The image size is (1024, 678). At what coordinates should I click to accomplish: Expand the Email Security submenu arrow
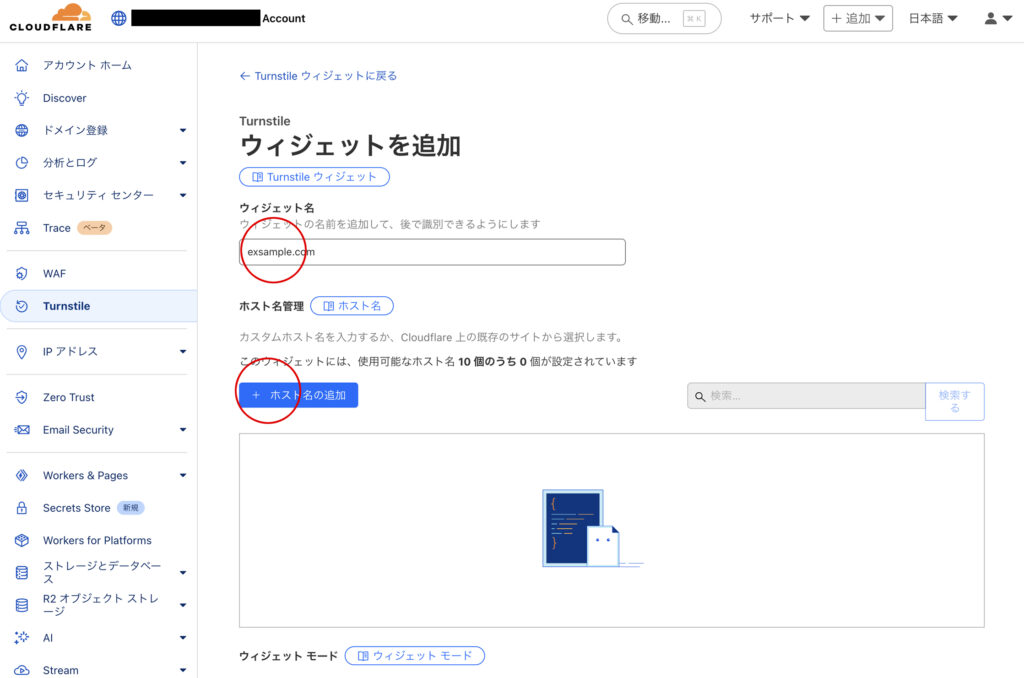point(183,430)
